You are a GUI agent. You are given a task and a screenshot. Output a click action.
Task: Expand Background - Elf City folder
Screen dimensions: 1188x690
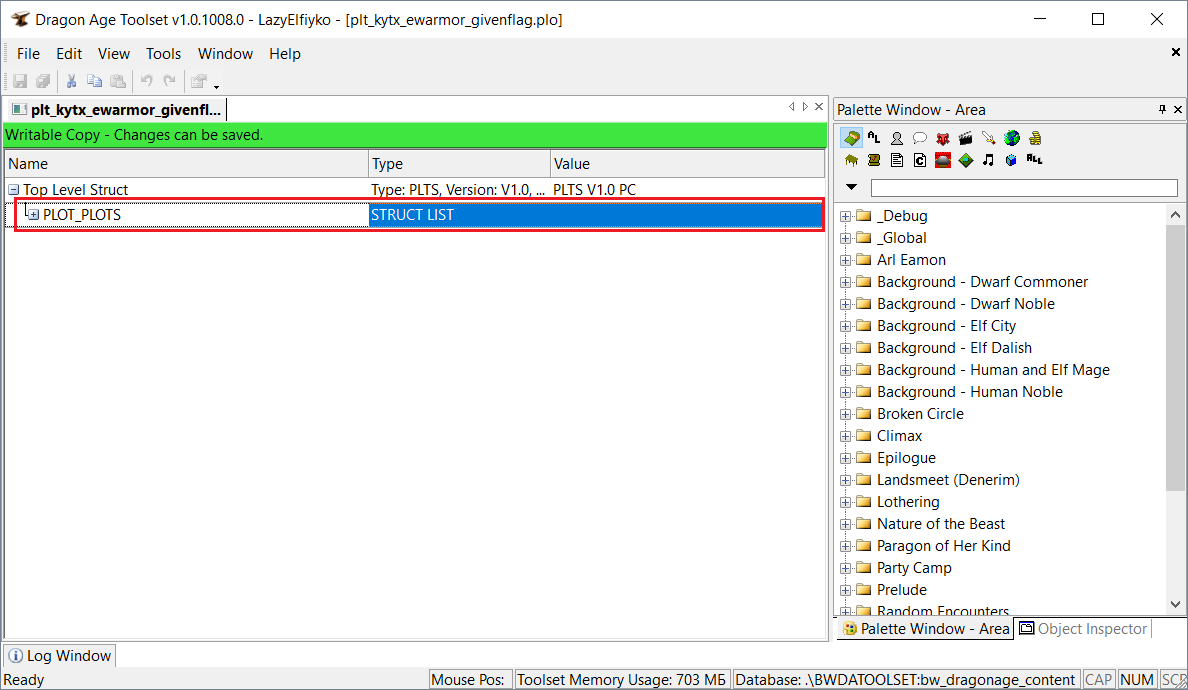coord(846,326)
